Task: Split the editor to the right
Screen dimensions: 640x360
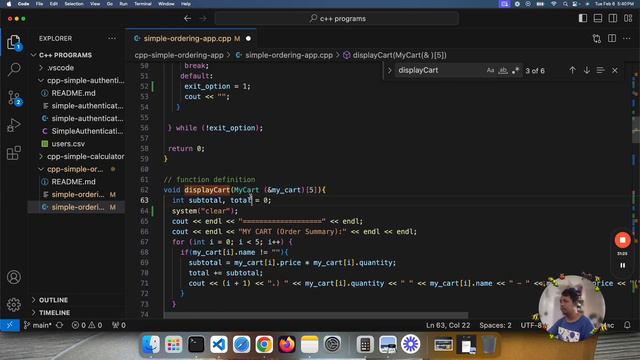Action: coord(612,38)
